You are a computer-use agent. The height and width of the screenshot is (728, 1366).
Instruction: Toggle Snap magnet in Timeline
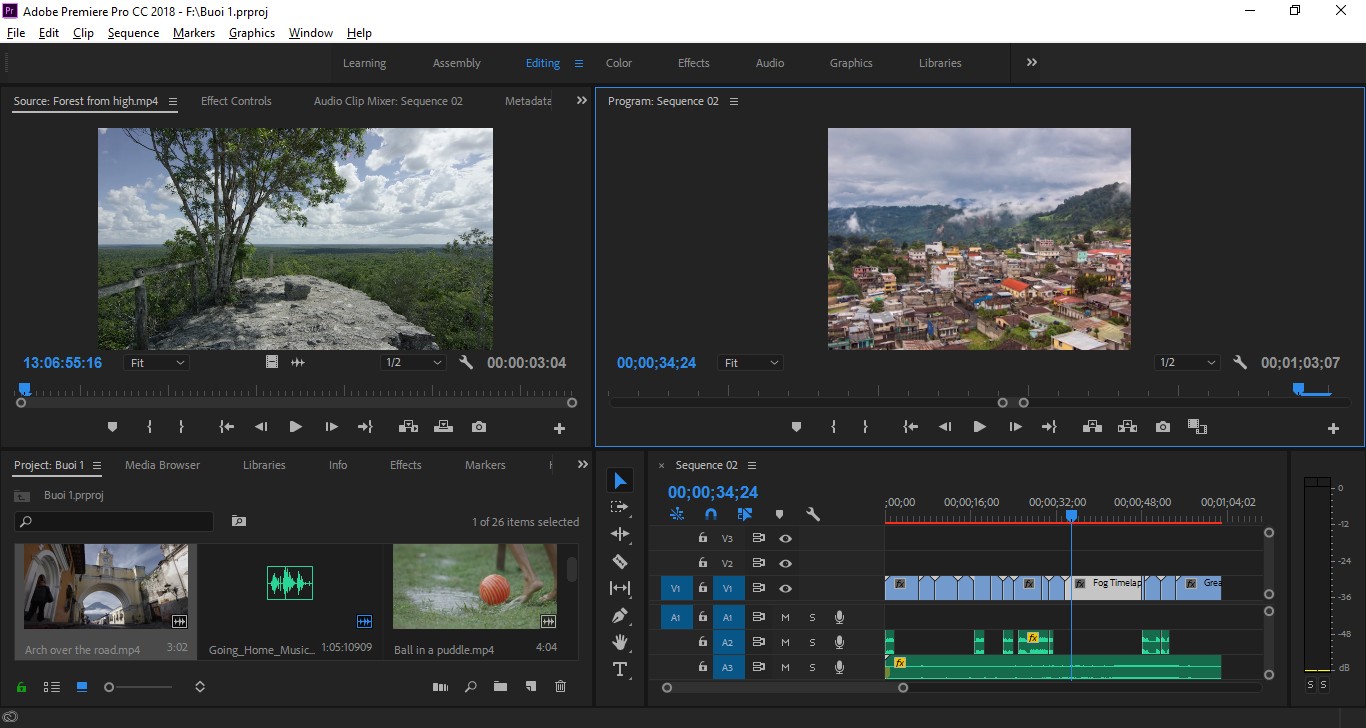coord(711,514)
